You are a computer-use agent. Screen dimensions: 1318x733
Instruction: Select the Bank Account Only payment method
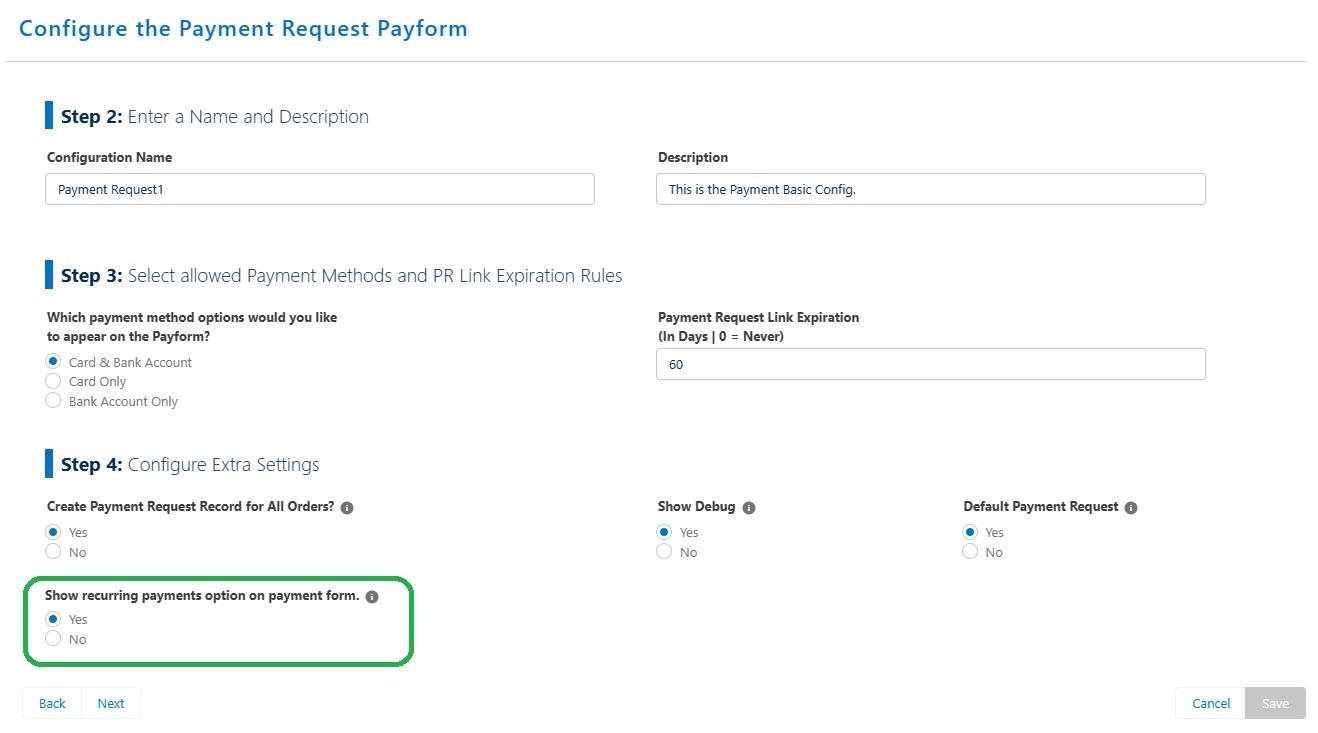click(x=53, y=400)
